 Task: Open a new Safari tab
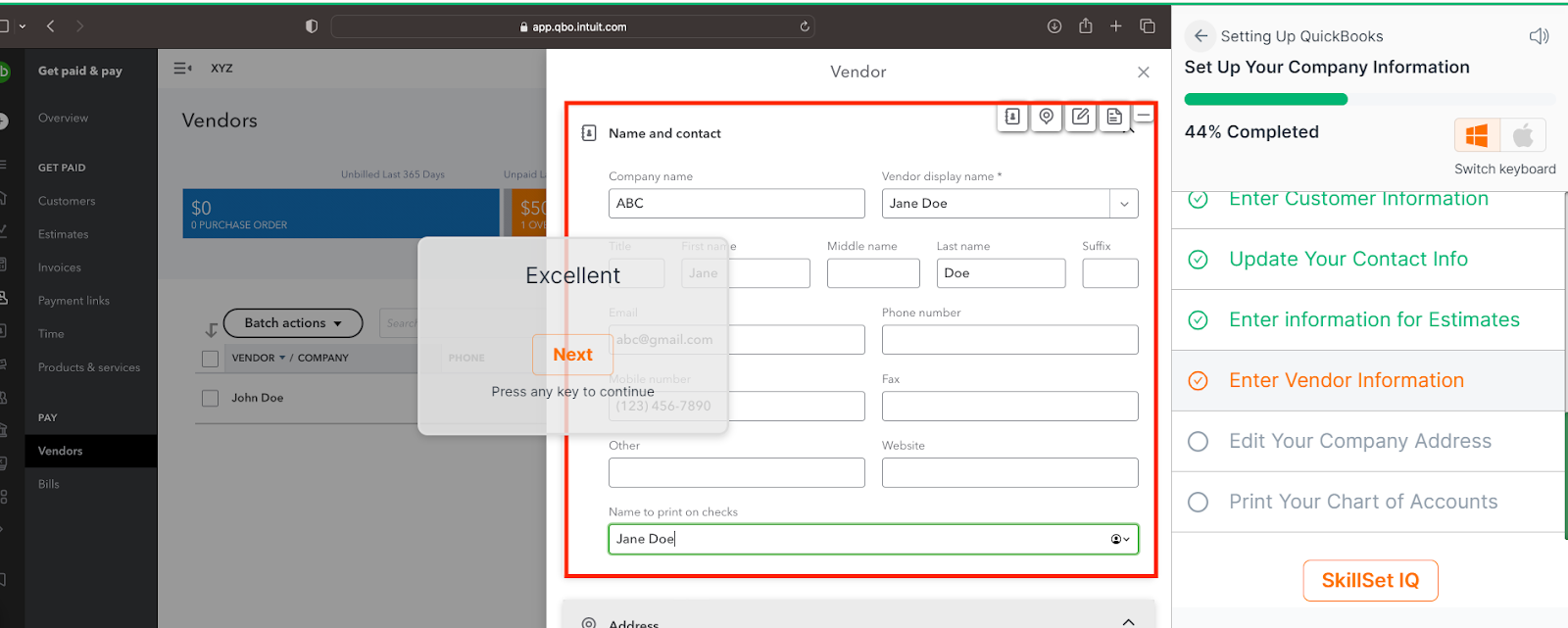pyautogui.click(x=1115, y=26)
